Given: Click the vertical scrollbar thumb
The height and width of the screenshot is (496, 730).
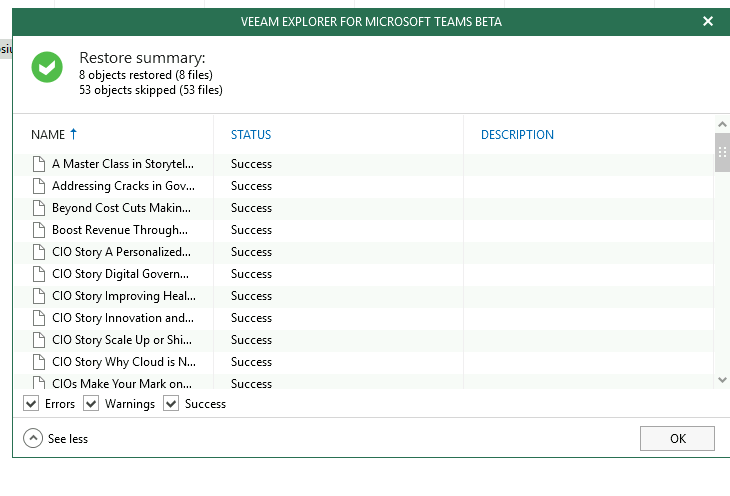Looking at the screenshot, I should point(722,152).
